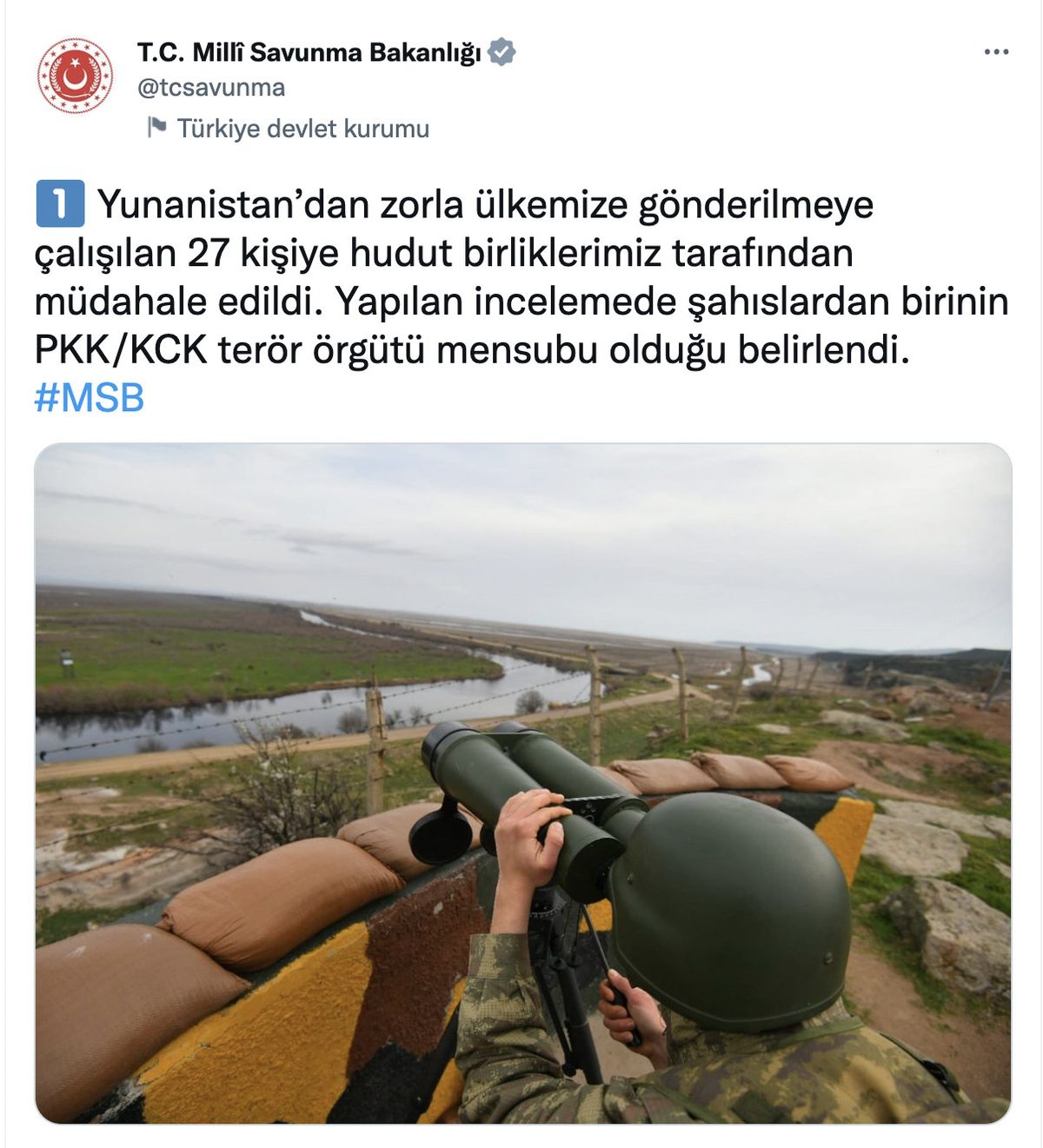Click the barbed wire fence post in photo
Screen dimensions: 1043x1148
(x=375, y=749)
